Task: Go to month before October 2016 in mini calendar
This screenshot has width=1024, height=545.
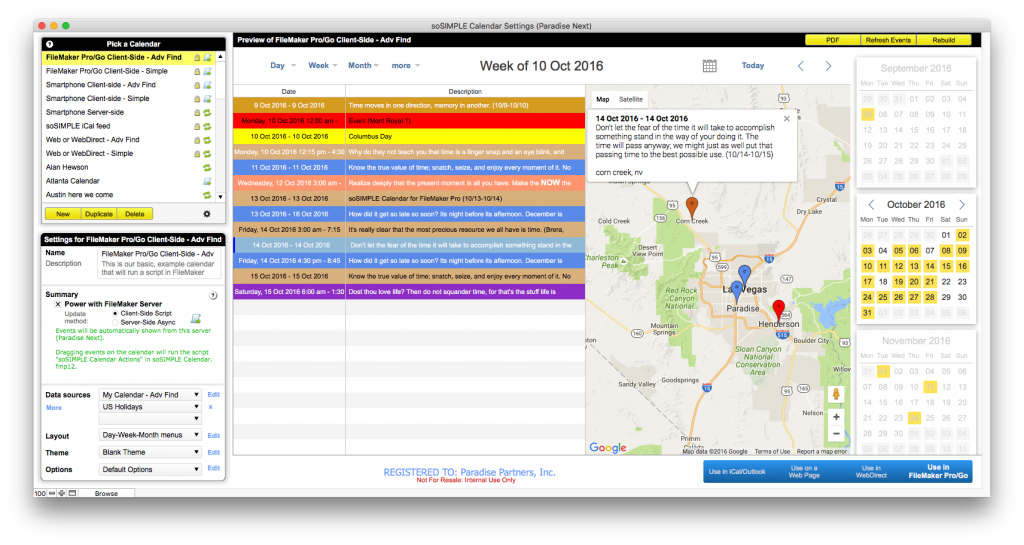Action: click(x=871, y=204)
